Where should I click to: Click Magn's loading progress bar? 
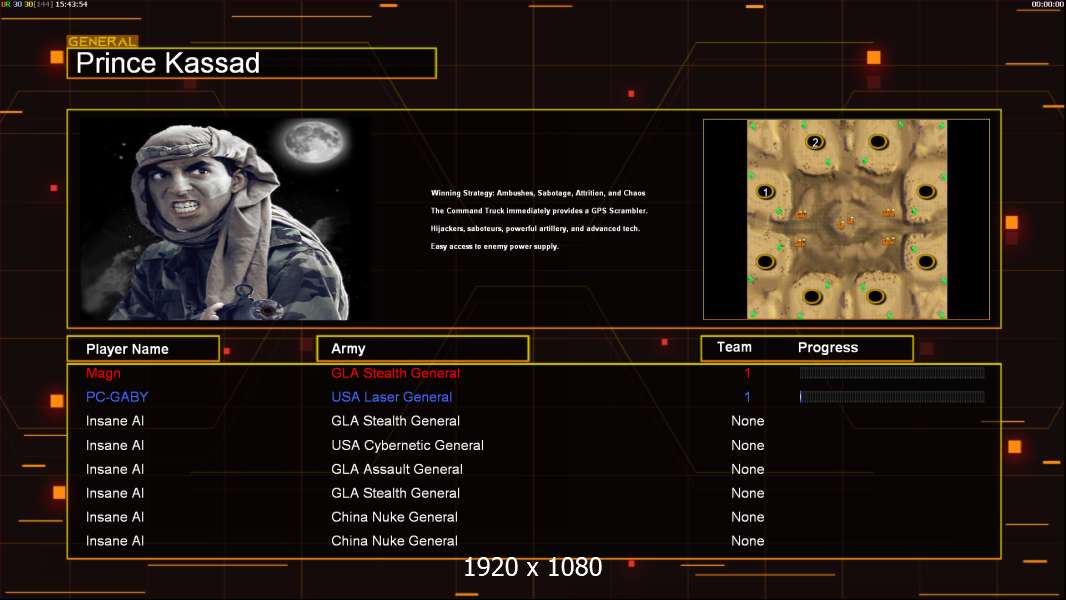click(892, 372)
